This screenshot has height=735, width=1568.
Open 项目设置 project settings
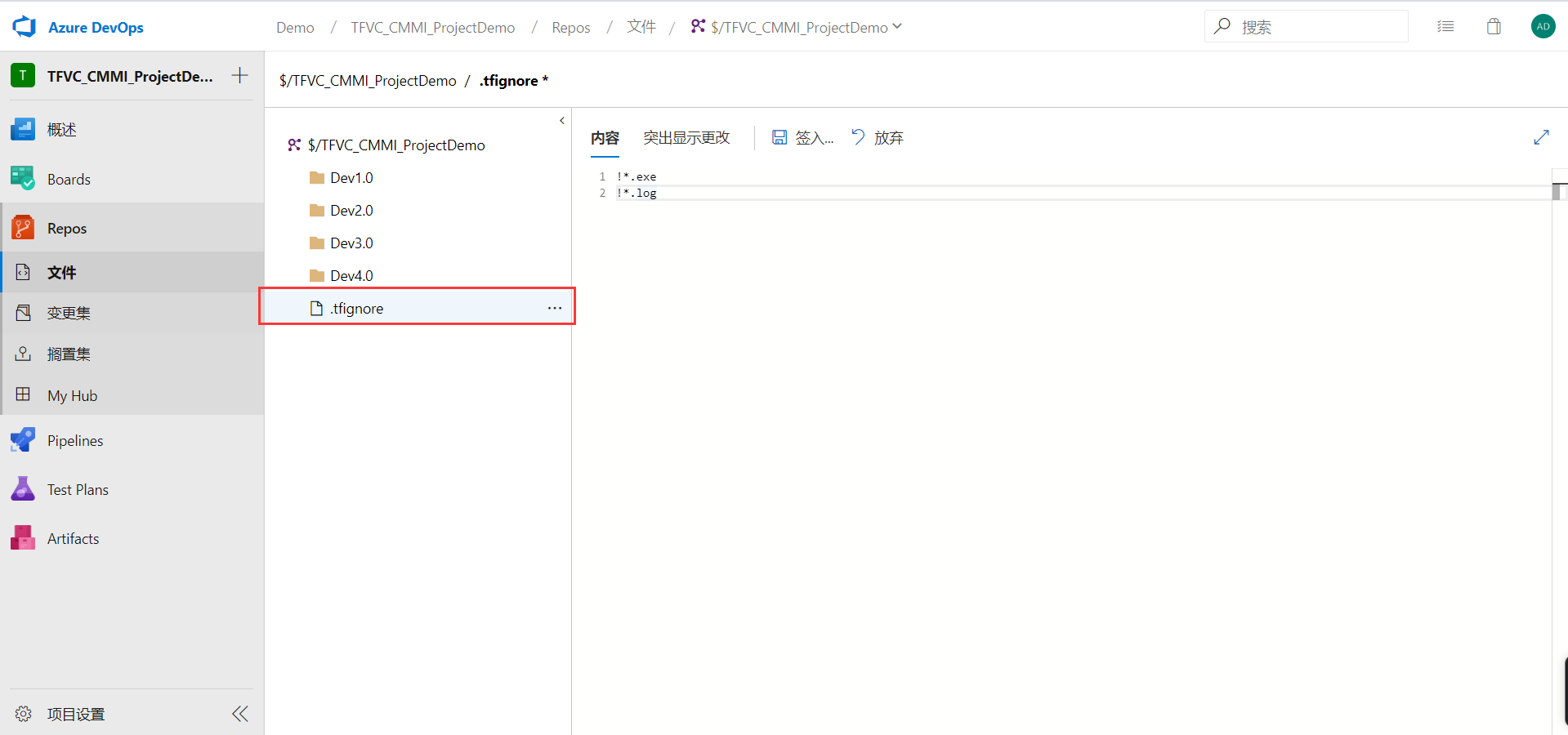(x=76, y=714)
